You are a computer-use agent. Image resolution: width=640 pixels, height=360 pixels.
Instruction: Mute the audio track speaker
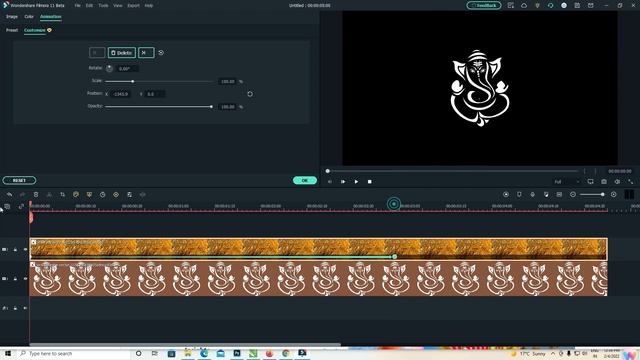(25, 308)
